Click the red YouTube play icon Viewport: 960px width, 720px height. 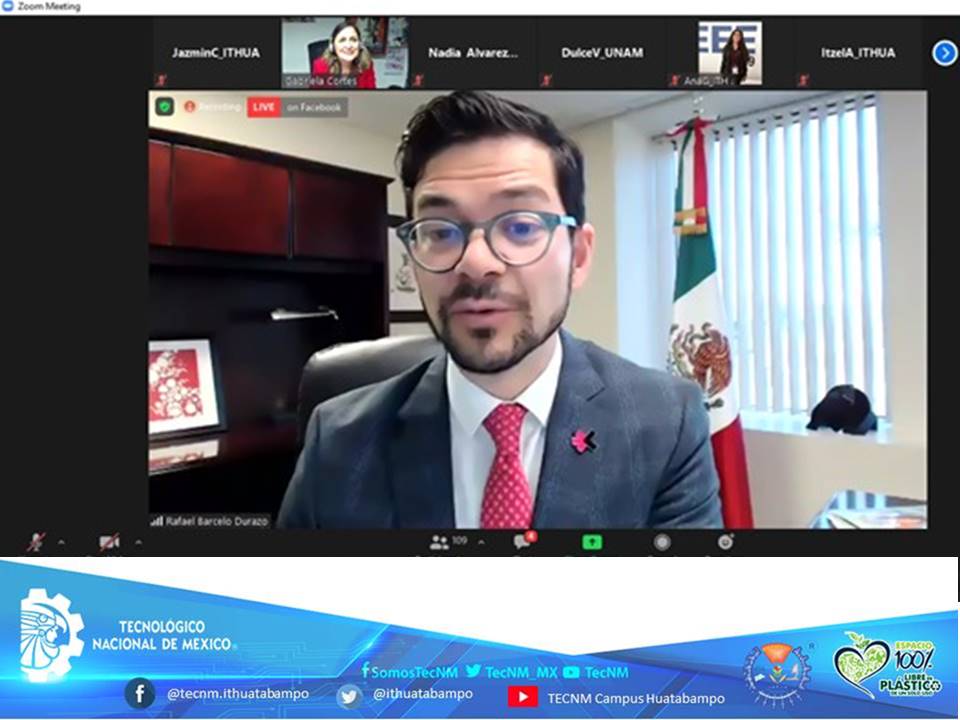pos(523,697)
